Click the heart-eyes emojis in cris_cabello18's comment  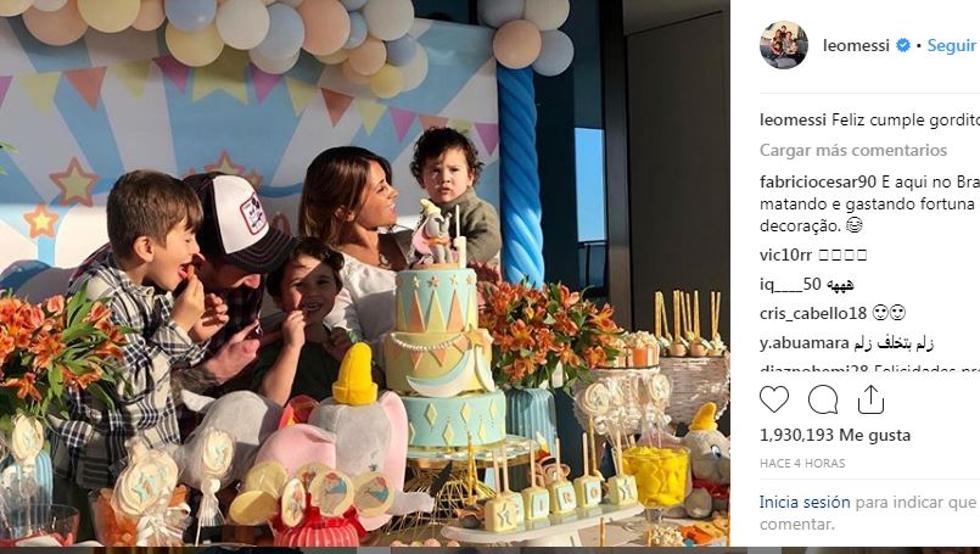tap(889, 313)
